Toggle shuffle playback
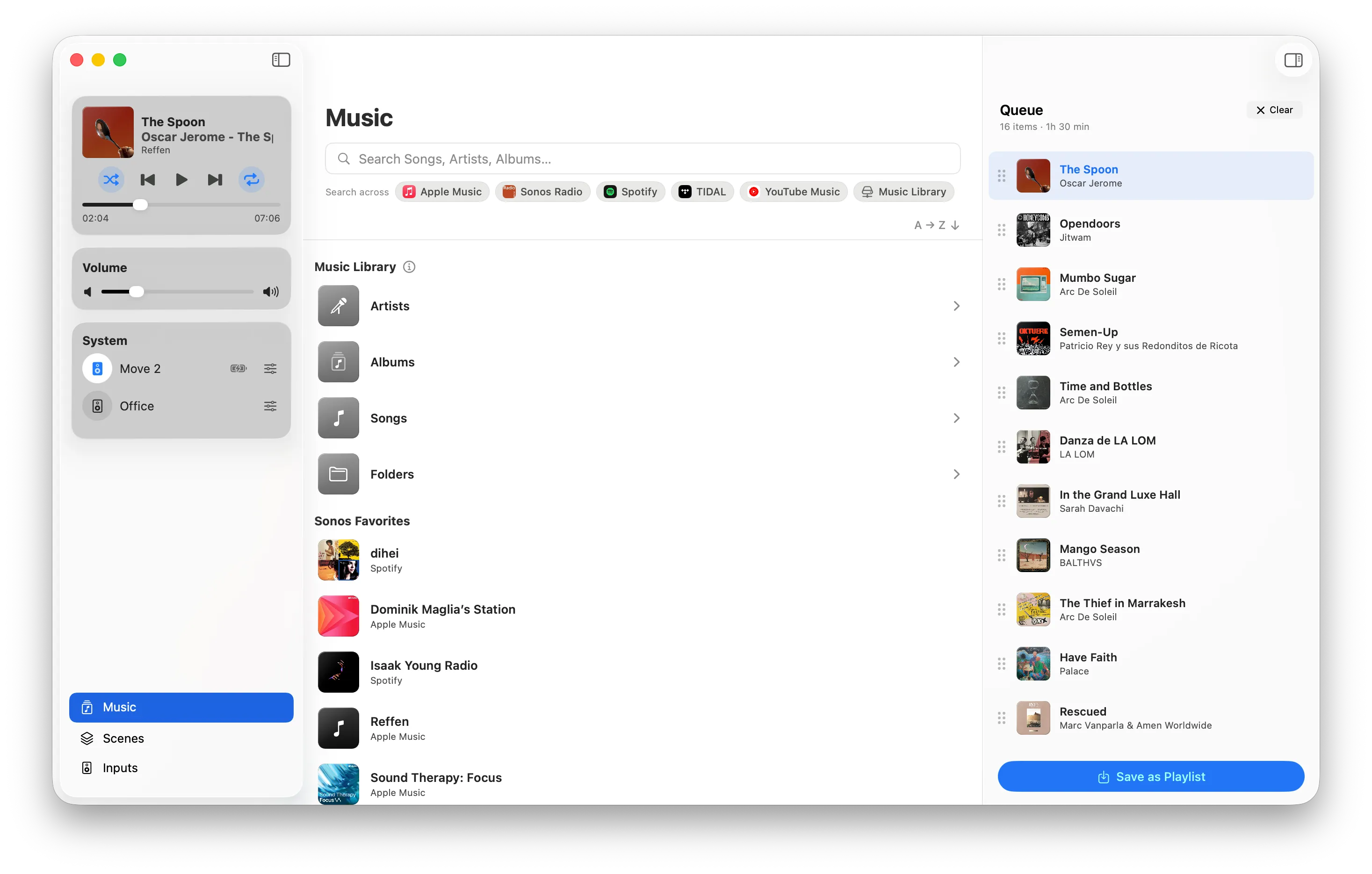1372x874 pixels. click(x=111, y=180)
